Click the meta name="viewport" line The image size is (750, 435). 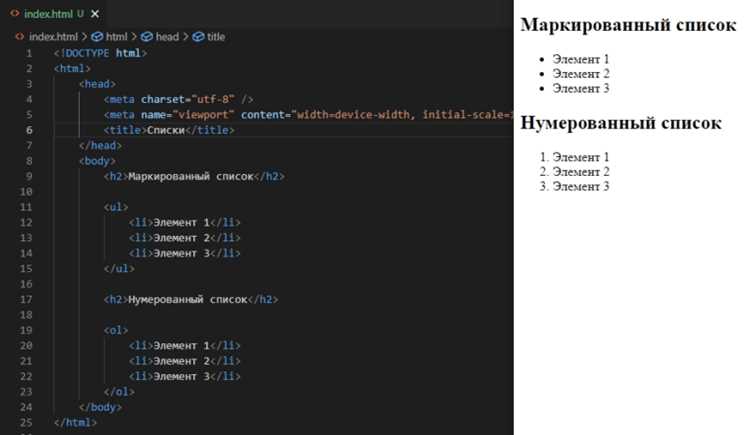[x=309, y=115]
